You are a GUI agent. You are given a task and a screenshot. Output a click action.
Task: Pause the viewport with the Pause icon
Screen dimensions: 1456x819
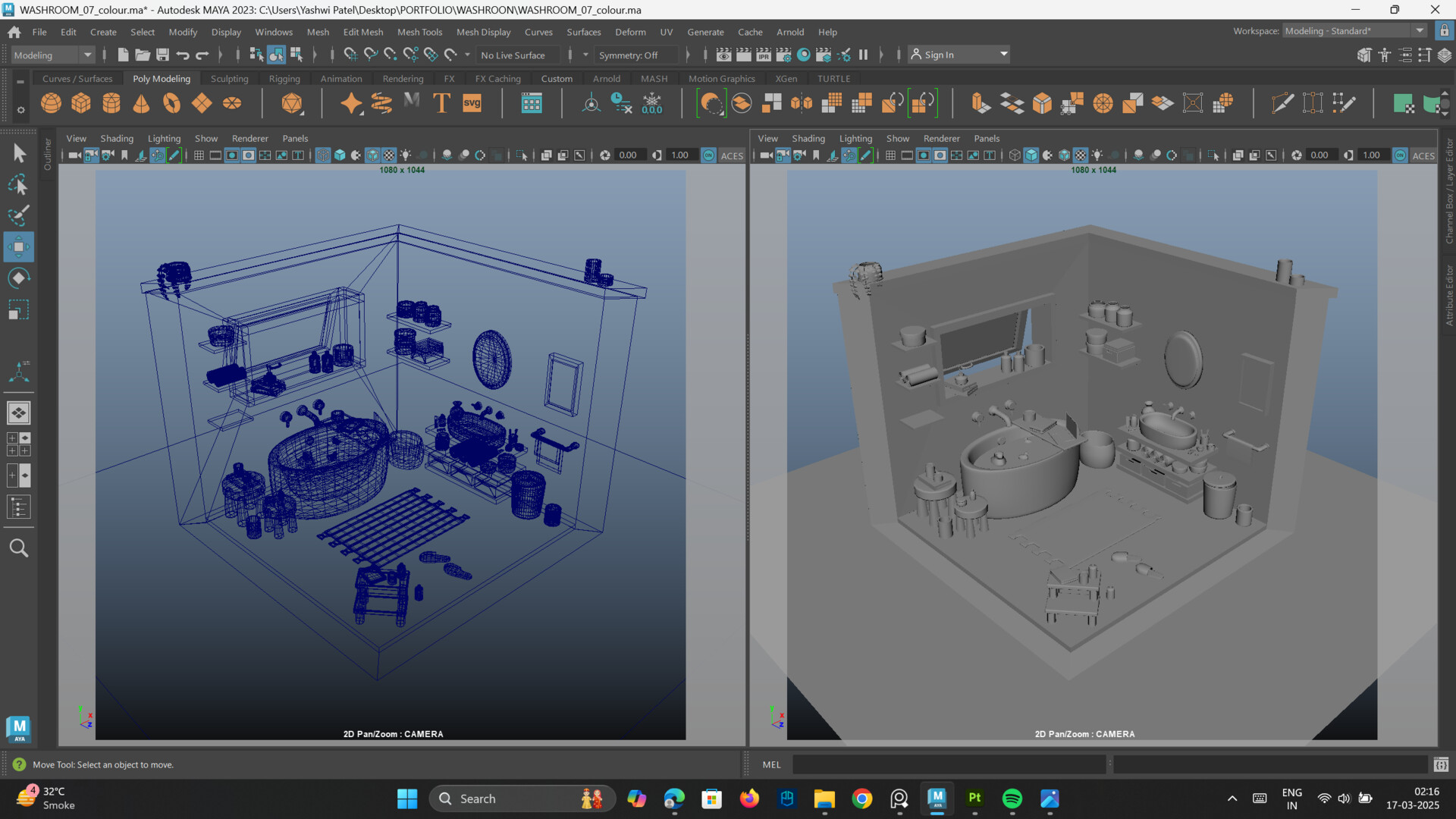coord(863,54)
